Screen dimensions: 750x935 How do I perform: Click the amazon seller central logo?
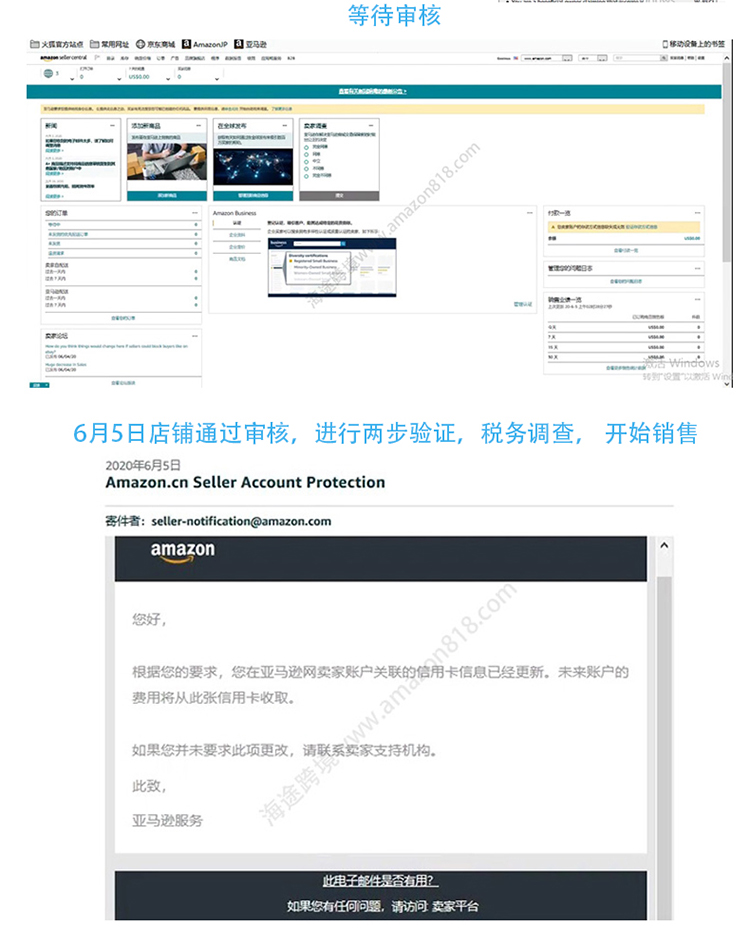[63, 58]
